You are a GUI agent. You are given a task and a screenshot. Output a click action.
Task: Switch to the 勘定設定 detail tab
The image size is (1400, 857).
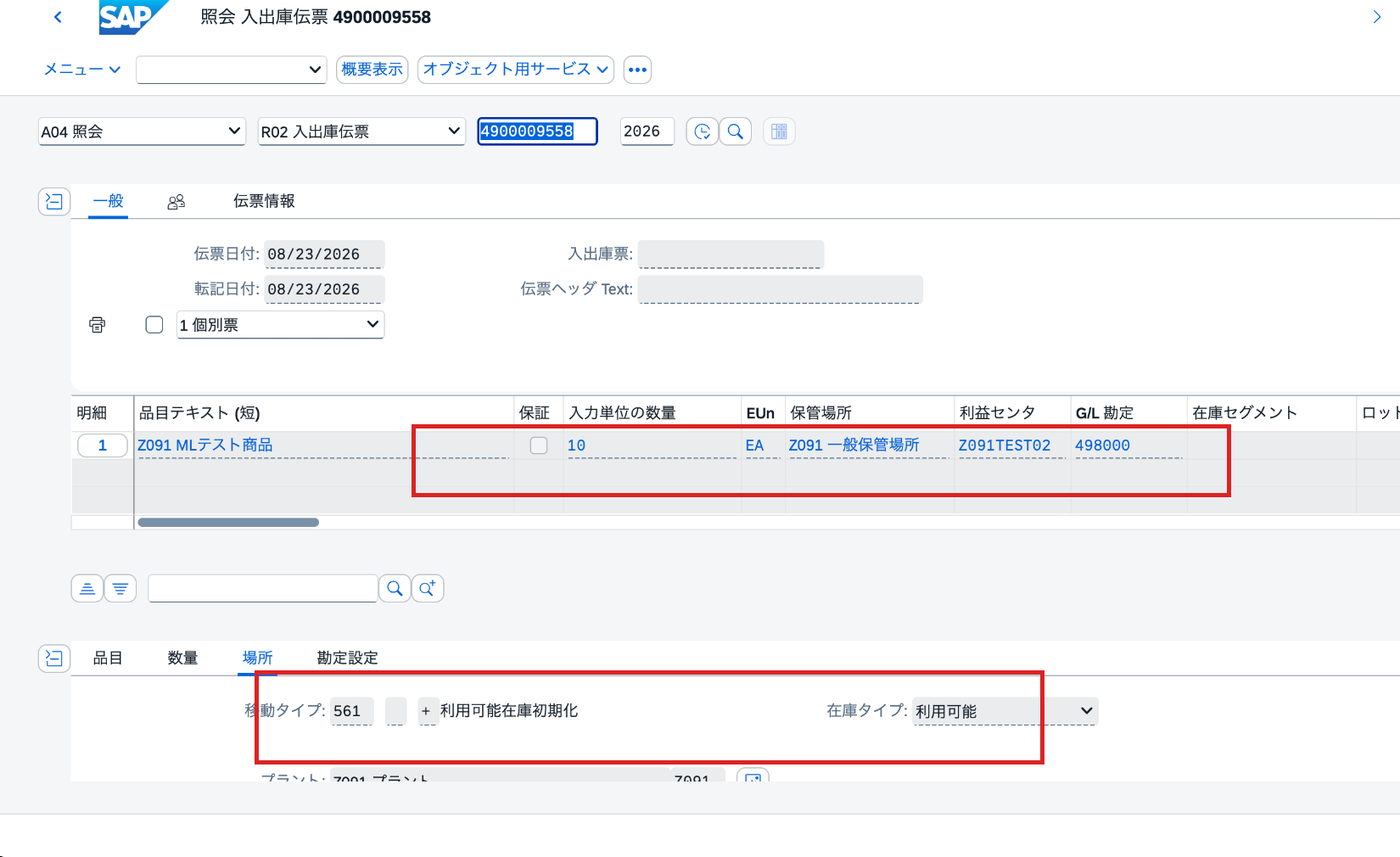(347, 658)
